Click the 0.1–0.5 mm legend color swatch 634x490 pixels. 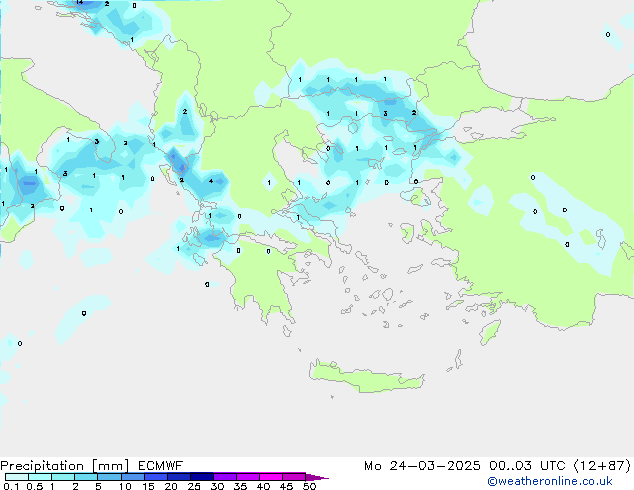pyautogui.click(x=17, y=477)
